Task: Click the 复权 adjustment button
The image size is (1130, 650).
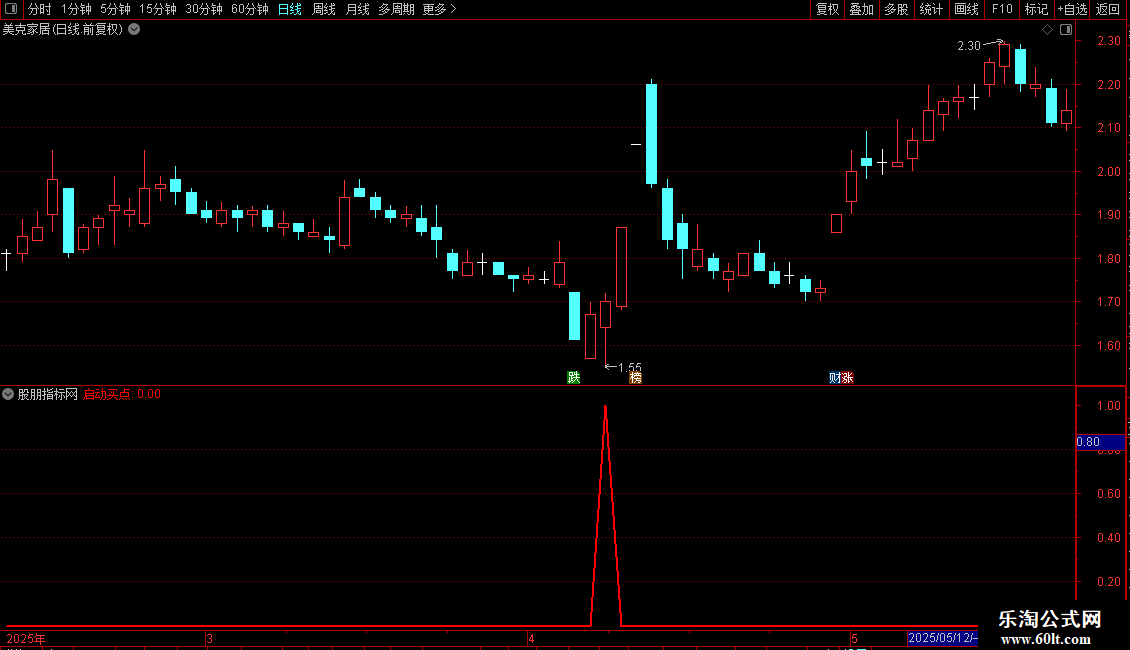Action: point(827,9)
